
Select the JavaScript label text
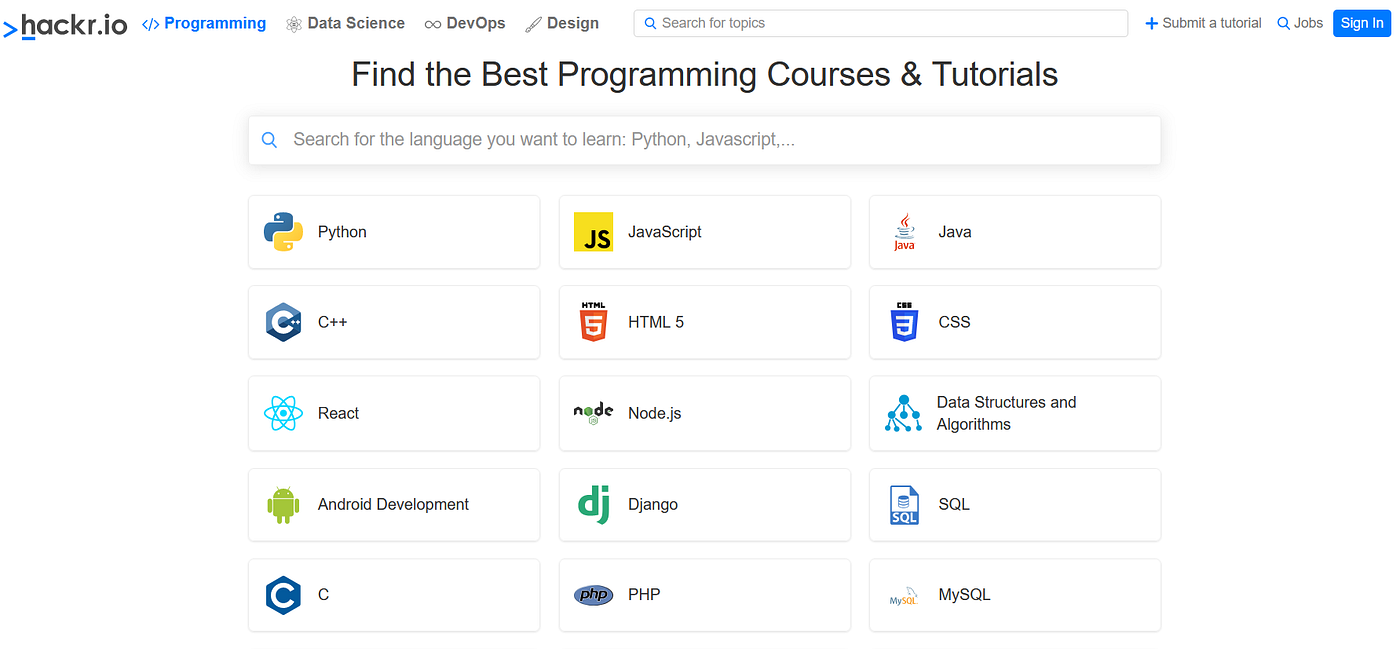[x=665, y=232]
